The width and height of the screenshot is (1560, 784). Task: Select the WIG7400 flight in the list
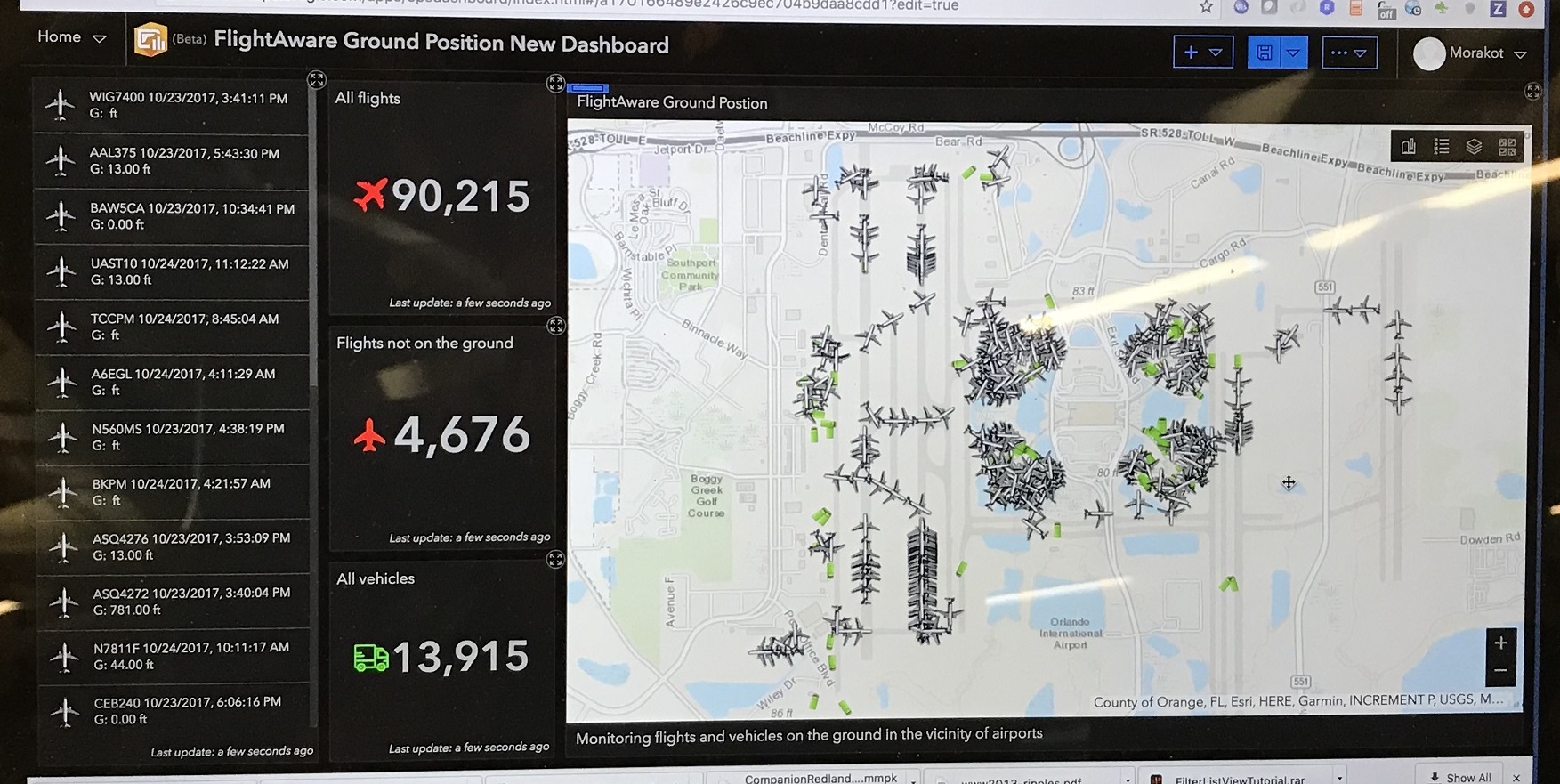[x=171, y=106]
